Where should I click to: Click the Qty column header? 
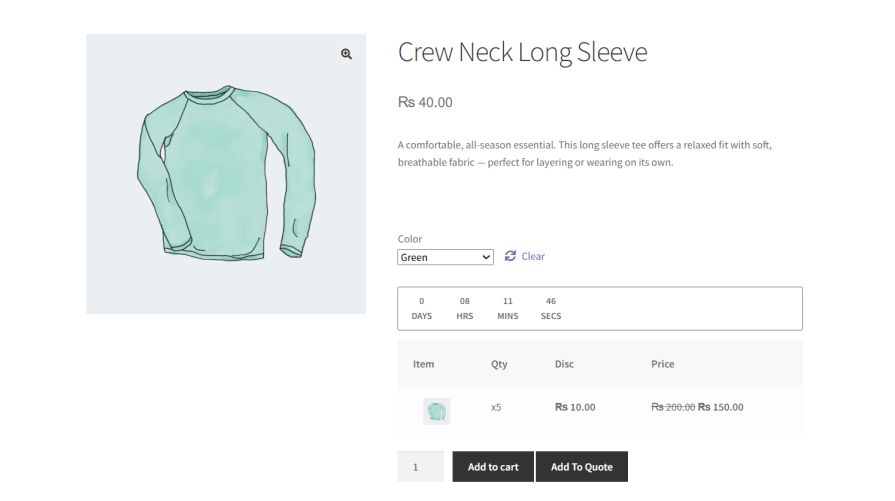click(x=499, y=364)
